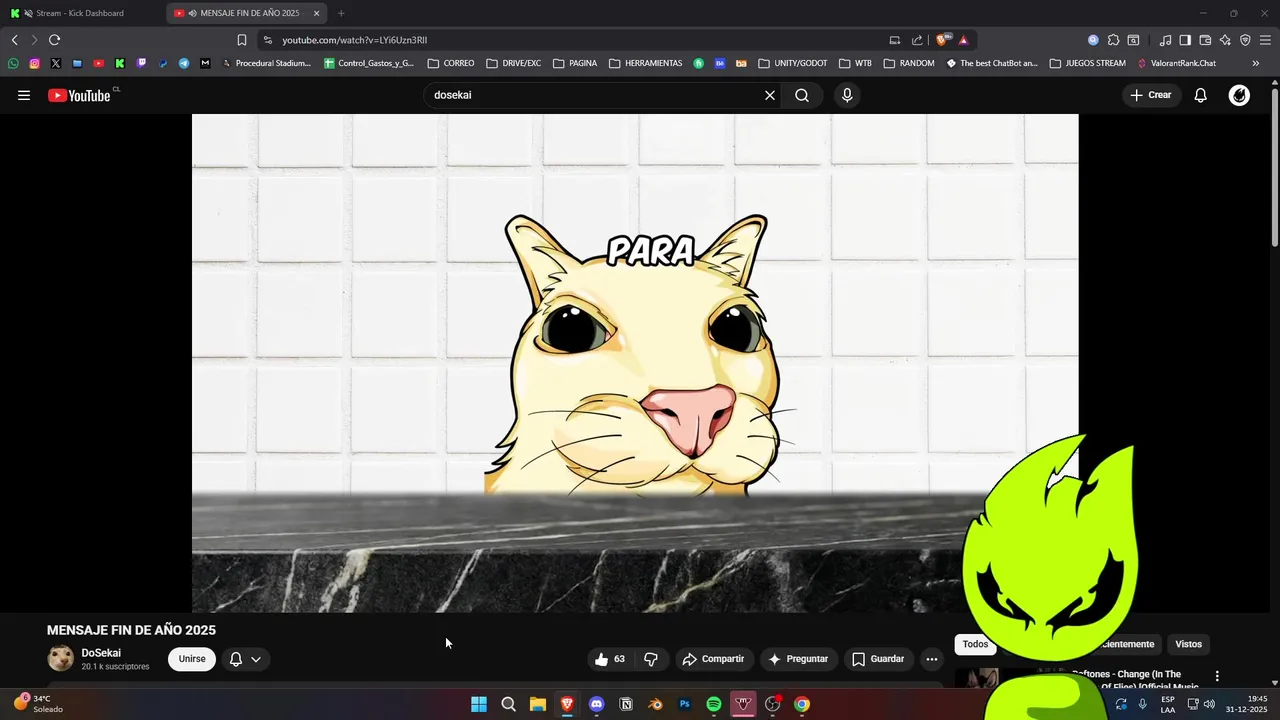Viewport: 1280px width, 720px height.
Task: Show hidden bookmarks overflow chevron
Action: tap(1256, 63)
